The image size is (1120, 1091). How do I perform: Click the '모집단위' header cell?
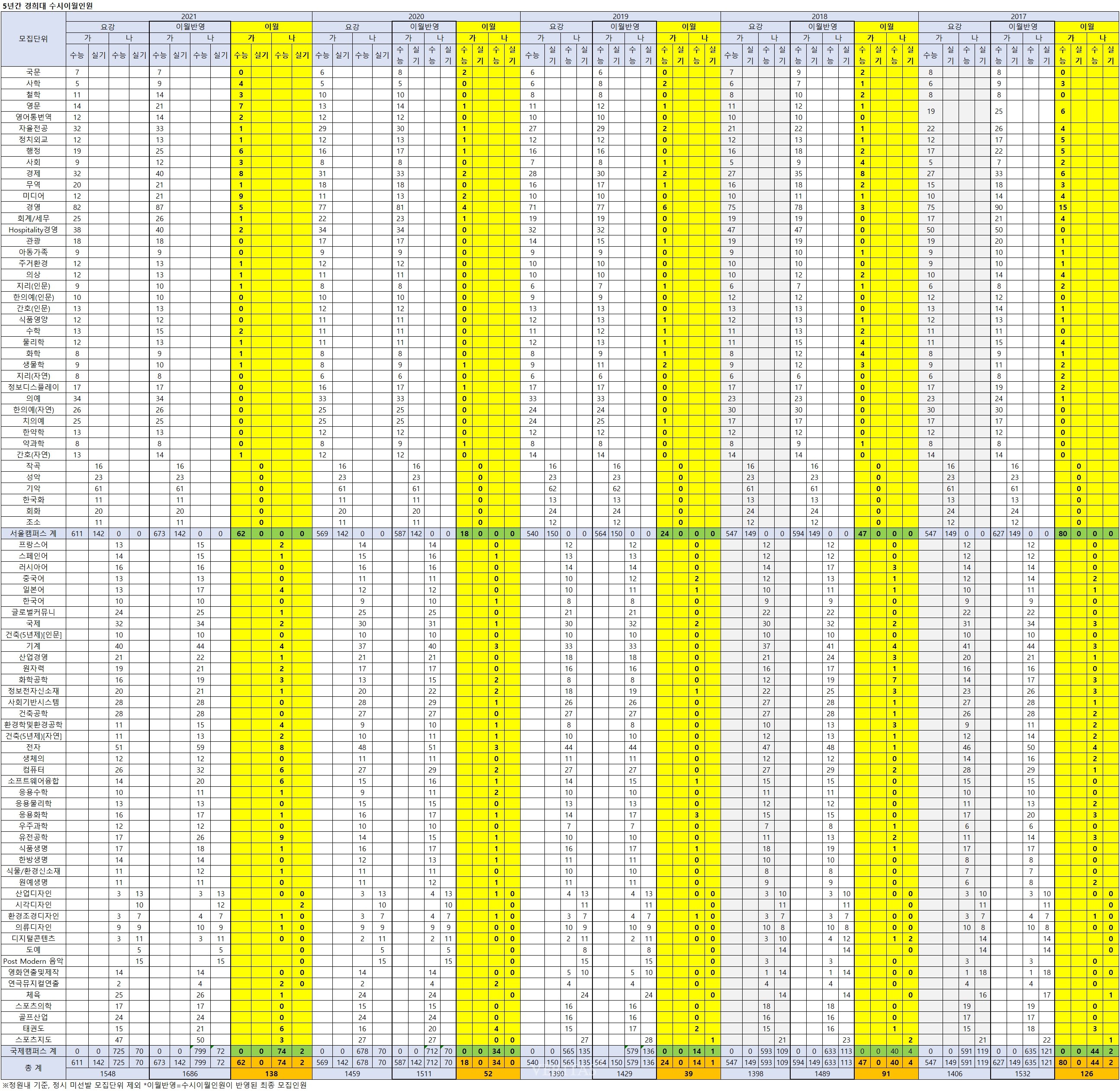33,39
